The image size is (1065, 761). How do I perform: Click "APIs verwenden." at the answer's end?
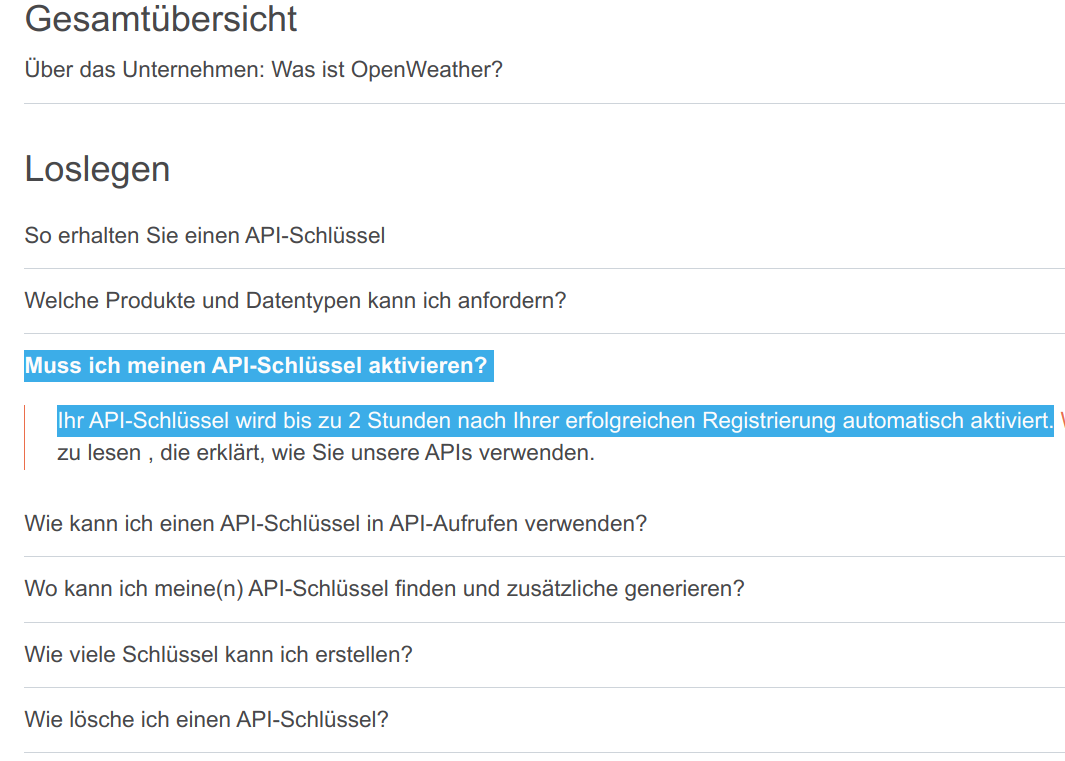(x=536, y=453)
